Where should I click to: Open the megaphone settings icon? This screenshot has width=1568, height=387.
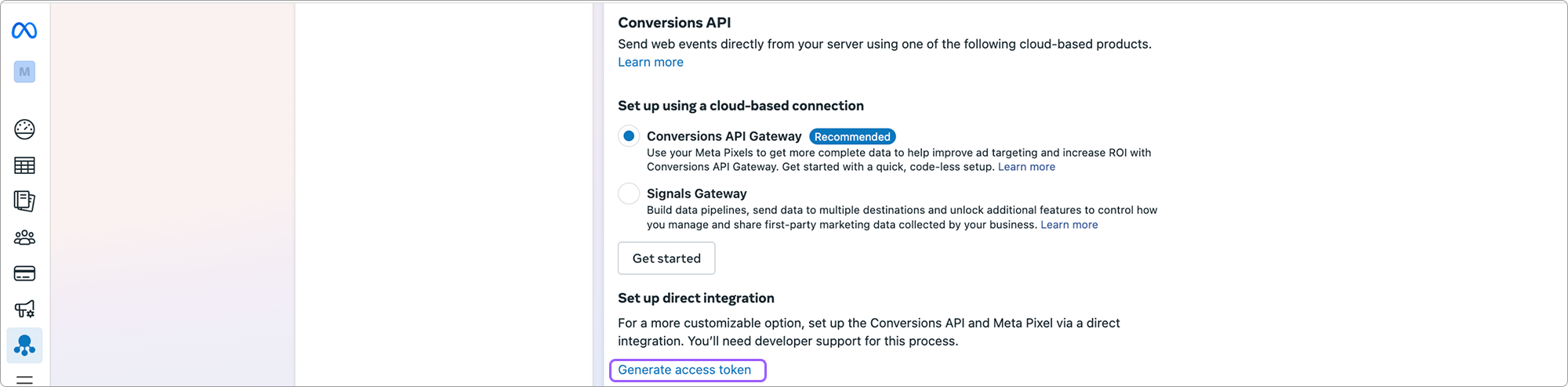(24, 309)
